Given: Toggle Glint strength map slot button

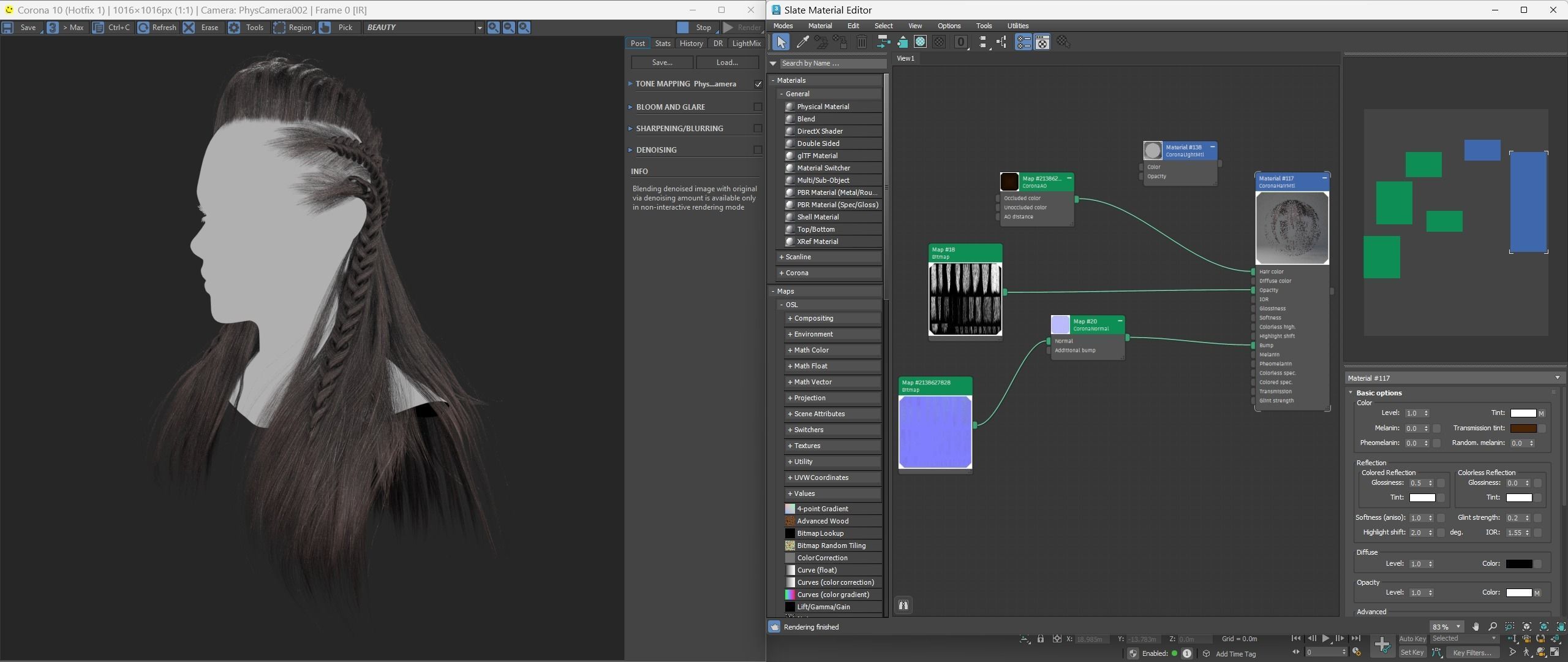Looking at the screenshot, I should 1537,518.
